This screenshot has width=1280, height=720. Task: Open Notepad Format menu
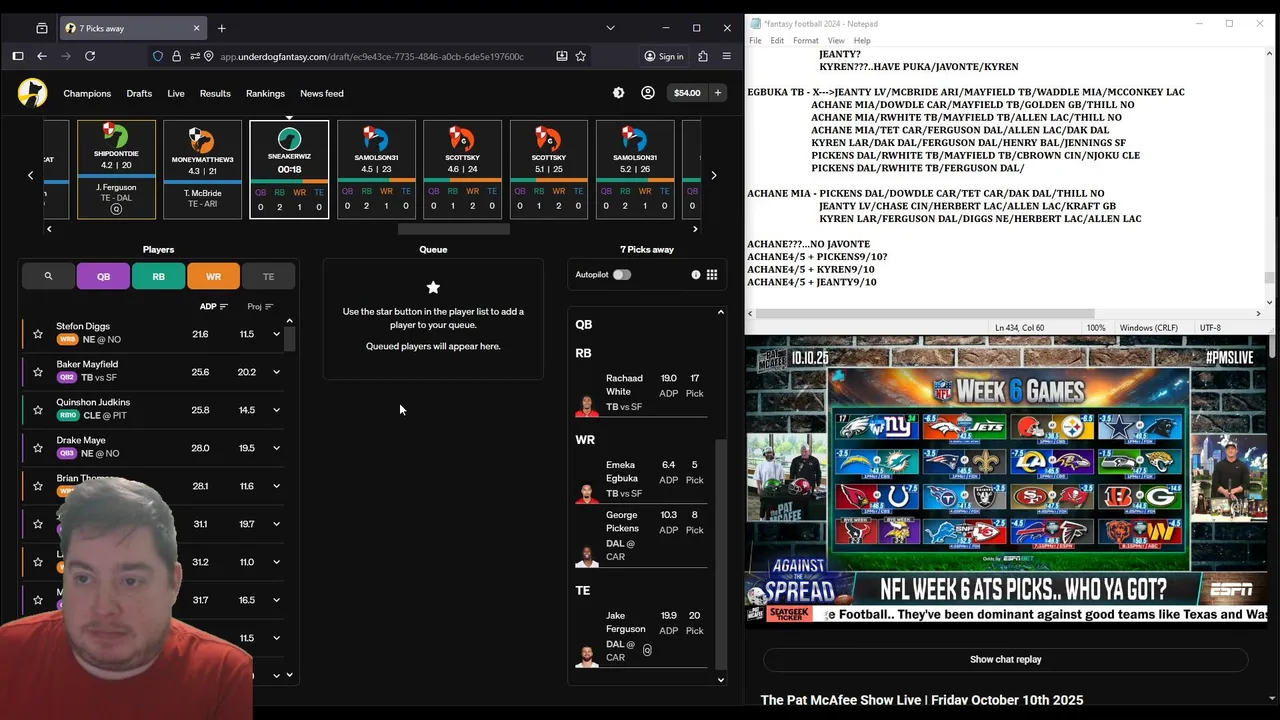pyautogui.click(x=806, y=40)
